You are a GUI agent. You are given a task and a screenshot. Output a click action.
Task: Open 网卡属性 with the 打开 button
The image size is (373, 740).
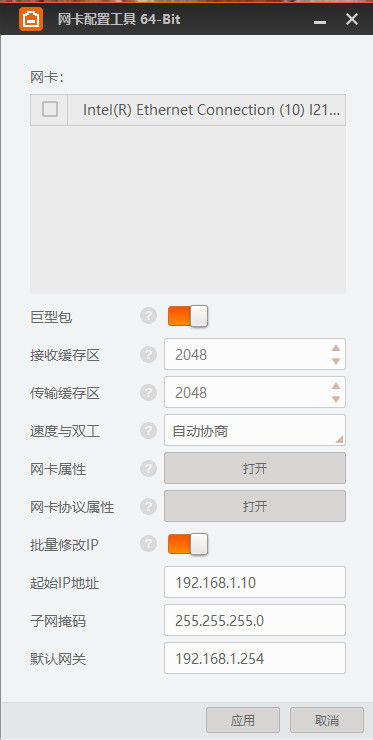(255, 468)
